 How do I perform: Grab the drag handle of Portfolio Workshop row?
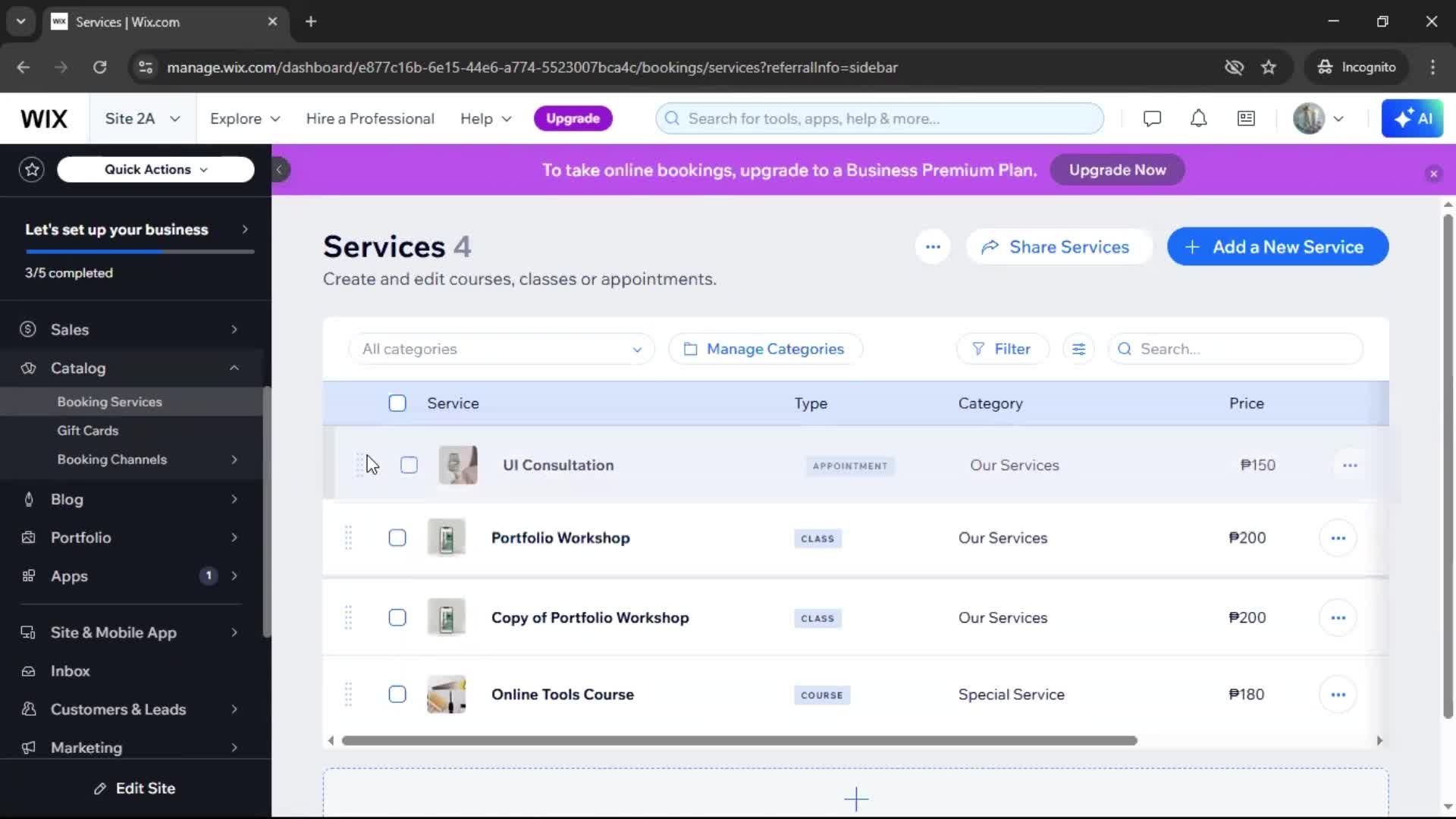pyautogui.click(x=348, y=538)
